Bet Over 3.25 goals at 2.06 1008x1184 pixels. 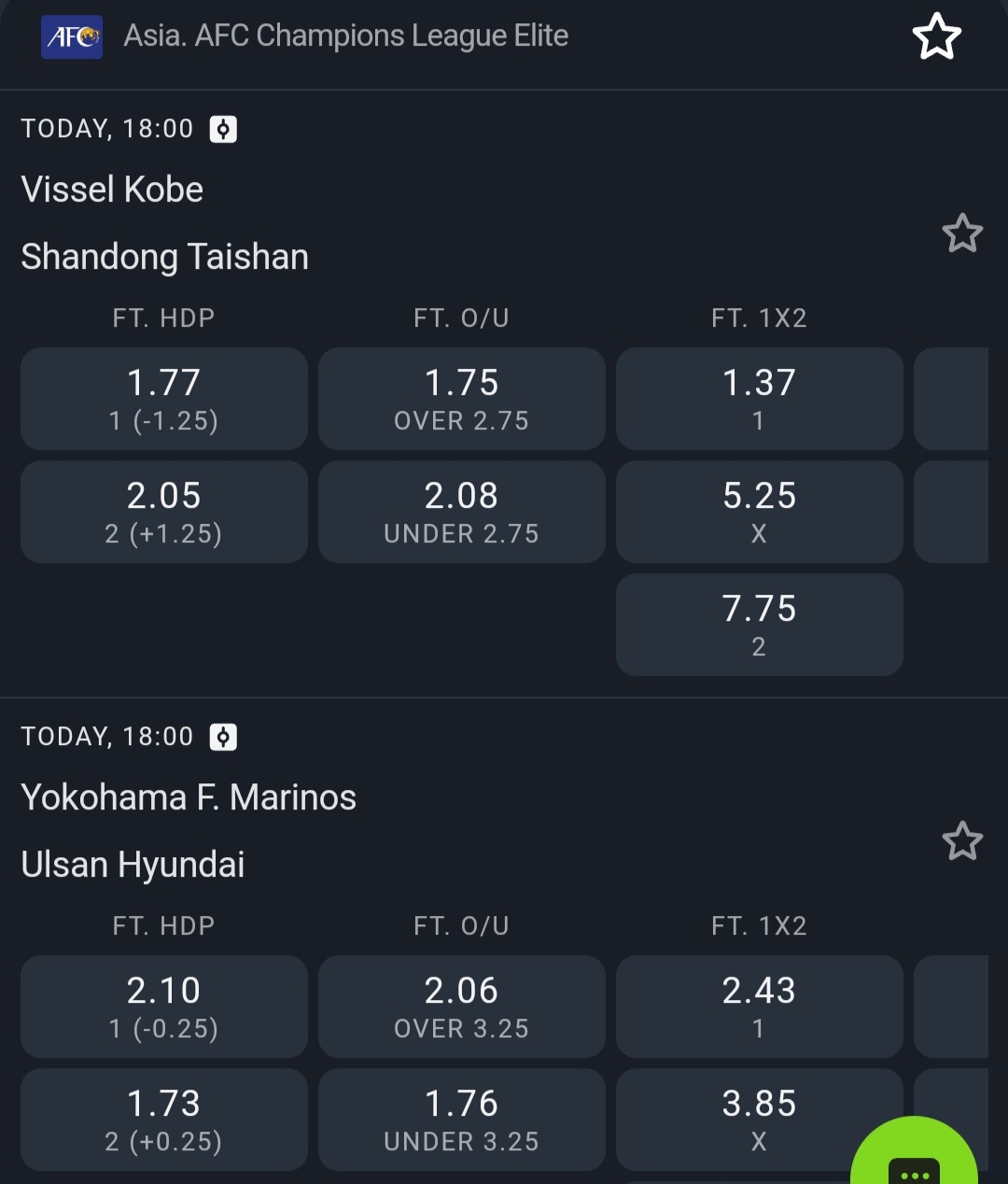pos(462,1007)
